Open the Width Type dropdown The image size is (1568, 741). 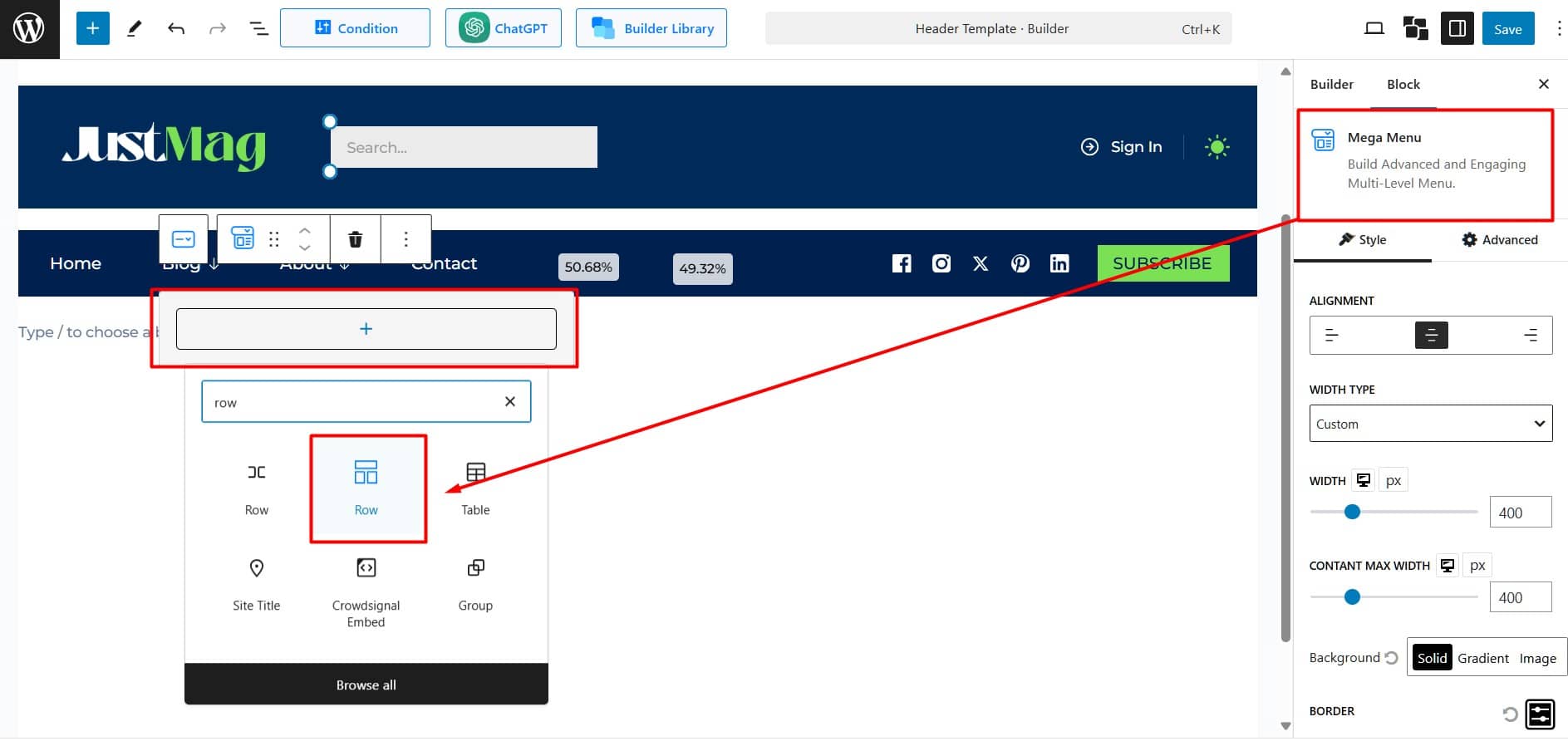pos(1431,424)
